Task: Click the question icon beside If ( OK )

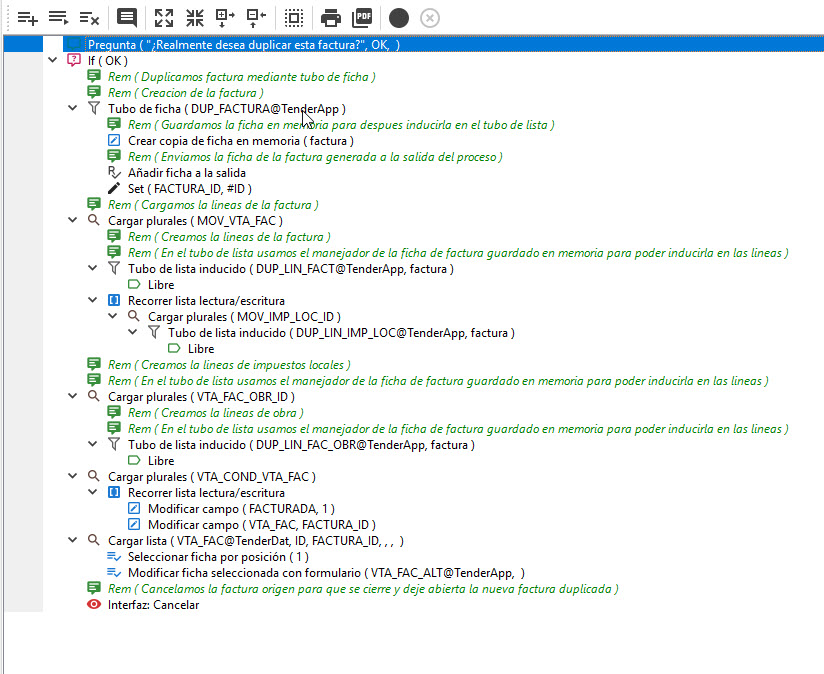Action: (74, 60)
